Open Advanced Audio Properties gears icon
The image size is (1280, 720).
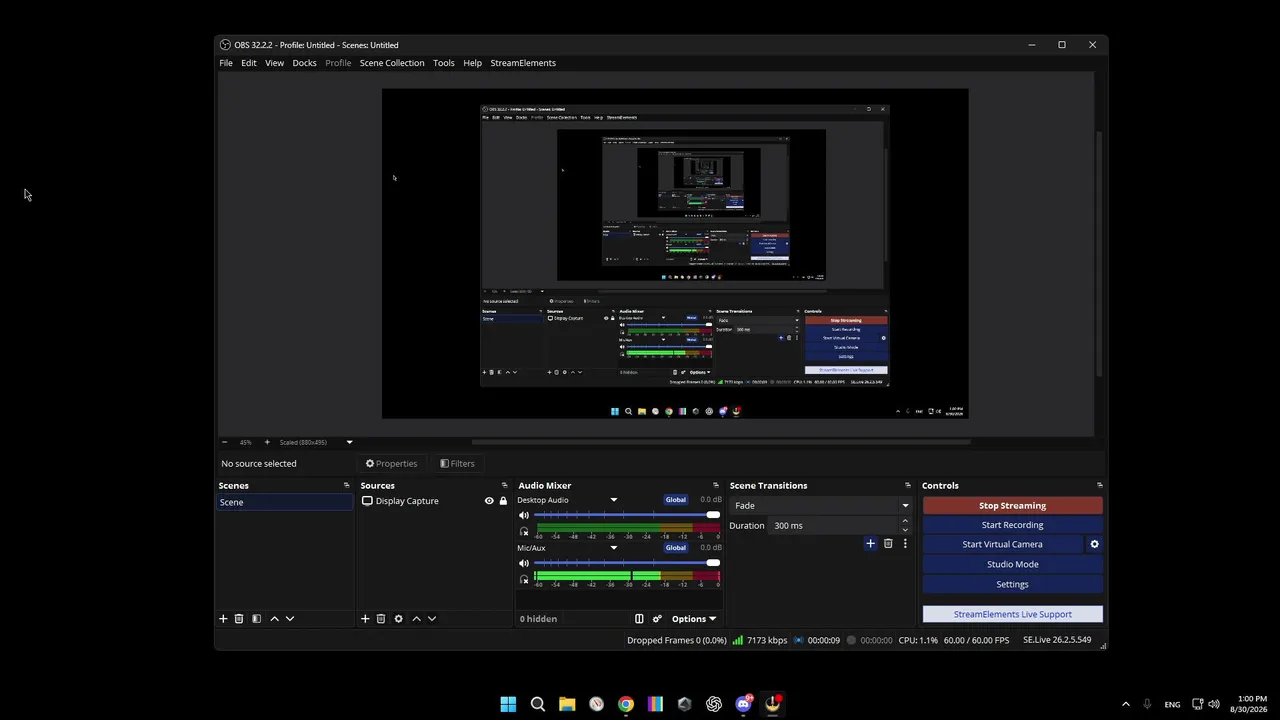657,619
